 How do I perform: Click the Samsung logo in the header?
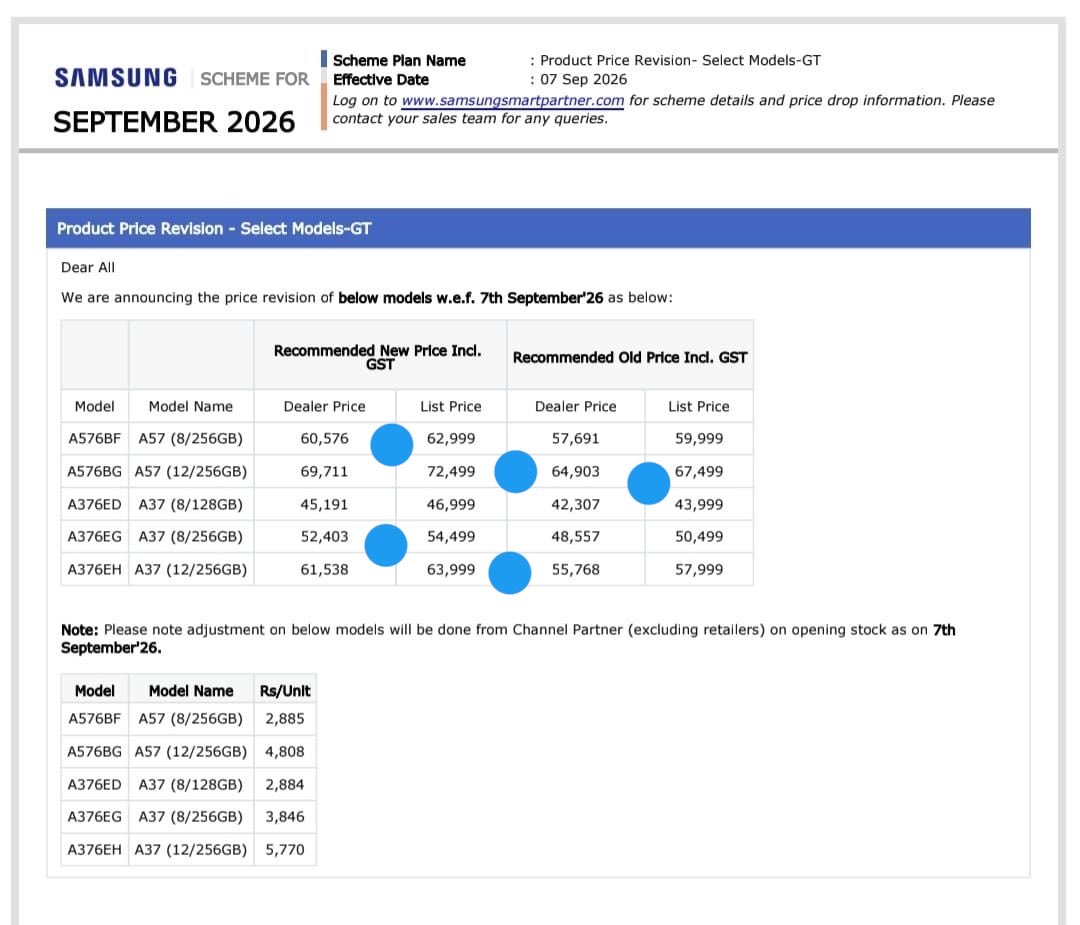tap(116, 78)
